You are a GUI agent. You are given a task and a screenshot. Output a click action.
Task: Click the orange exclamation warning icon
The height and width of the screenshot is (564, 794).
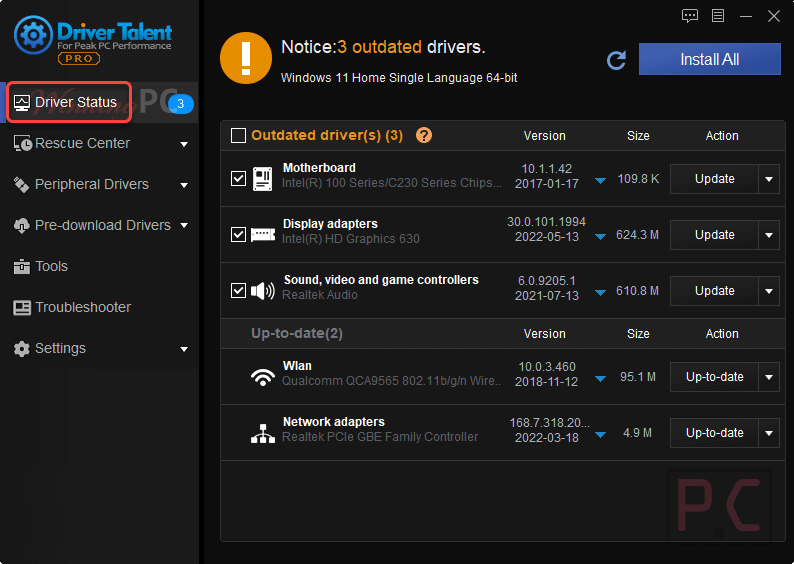point(246,58)
